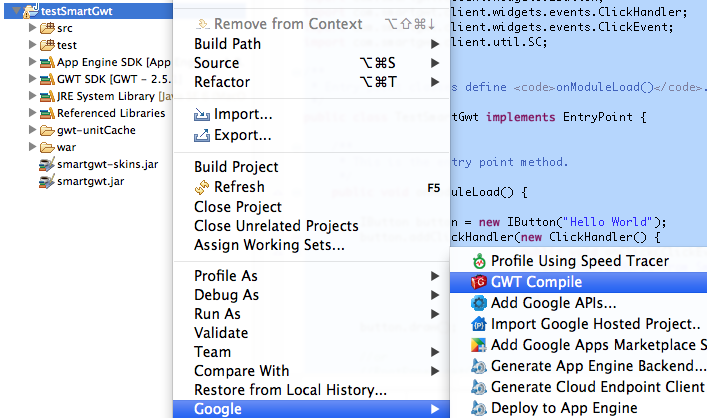This screenshot has width=707, height=418.
Task: Open the Run As submenu
Action: (311, 314)
